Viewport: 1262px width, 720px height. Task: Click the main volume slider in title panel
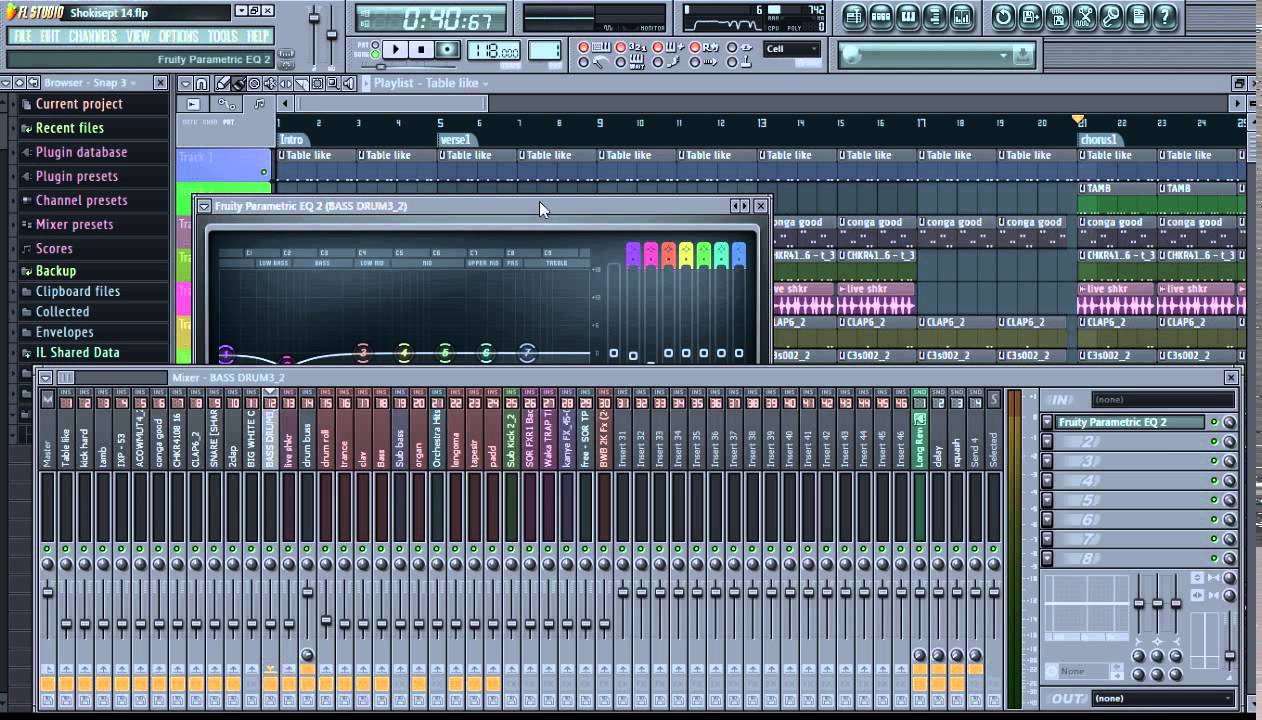313,18
